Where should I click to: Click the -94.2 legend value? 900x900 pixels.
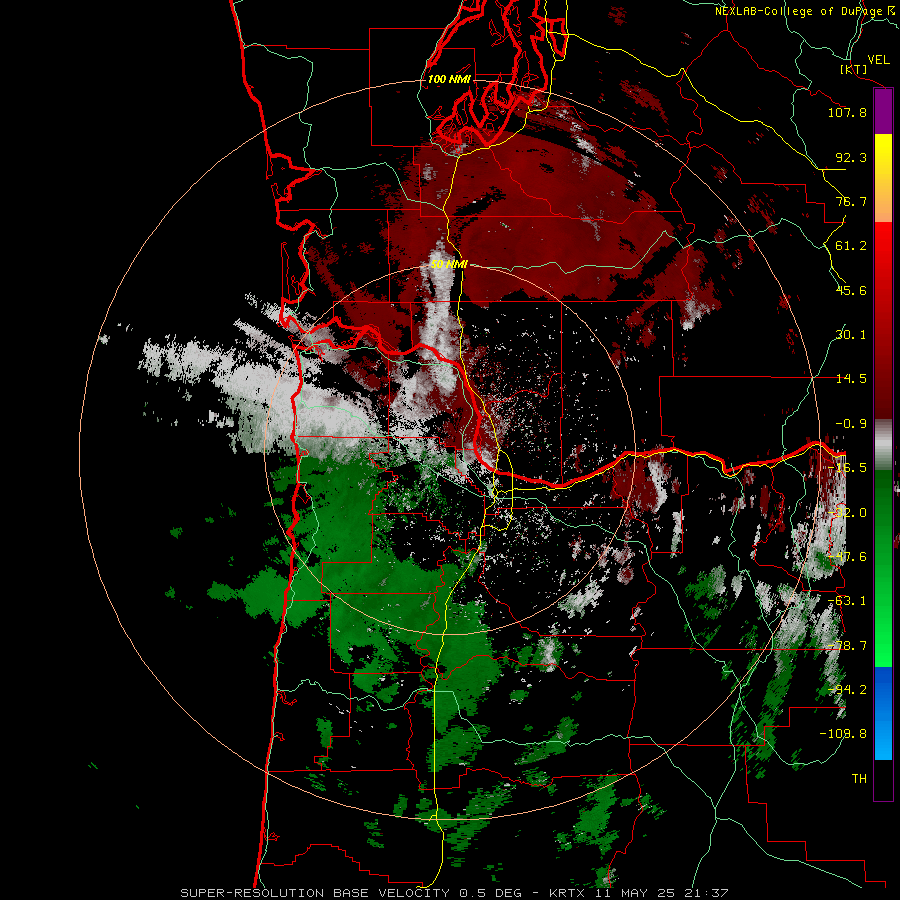point(847,690)
